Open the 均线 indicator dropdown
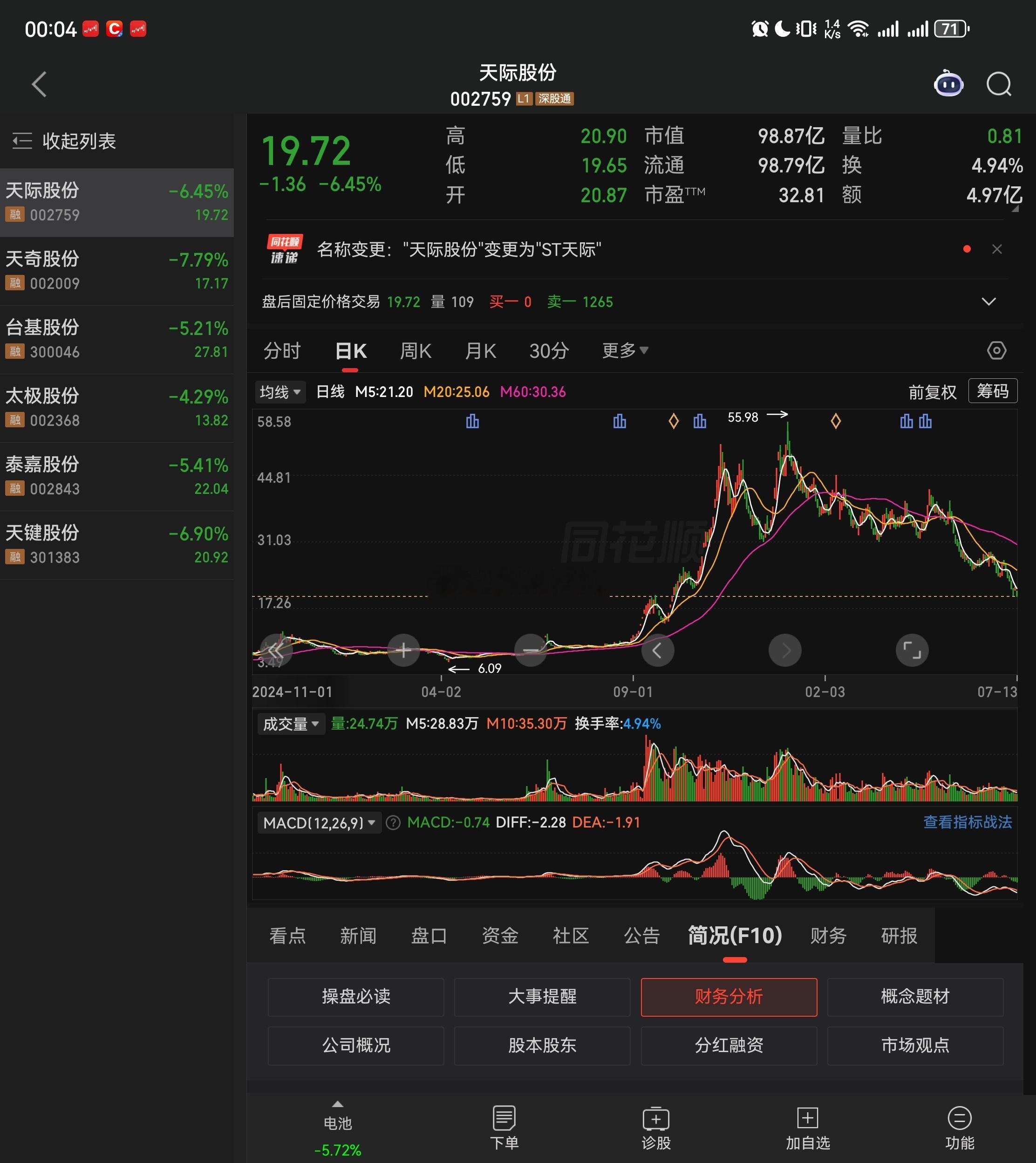Viewport: 1036px width, 1163px height. point(279,392)
